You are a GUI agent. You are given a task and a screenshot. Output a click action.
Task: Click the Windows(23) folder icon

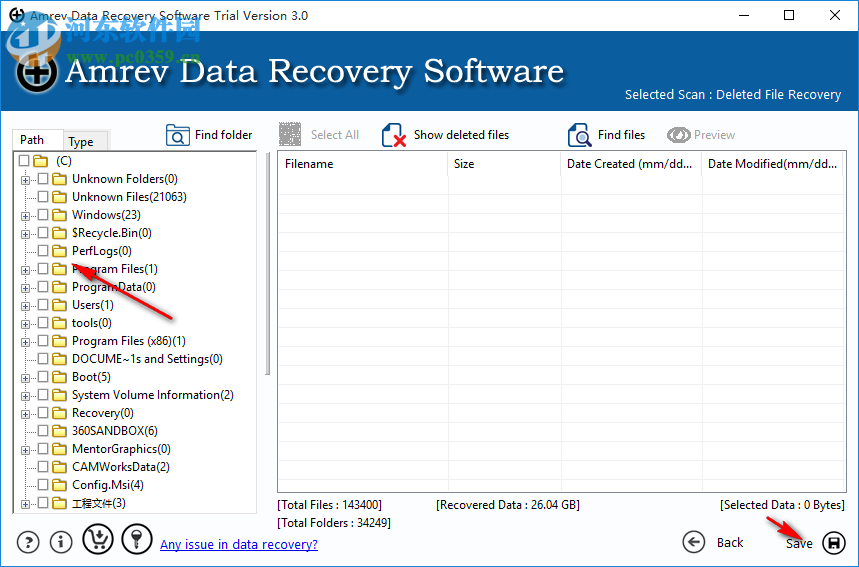pos(59,215)
